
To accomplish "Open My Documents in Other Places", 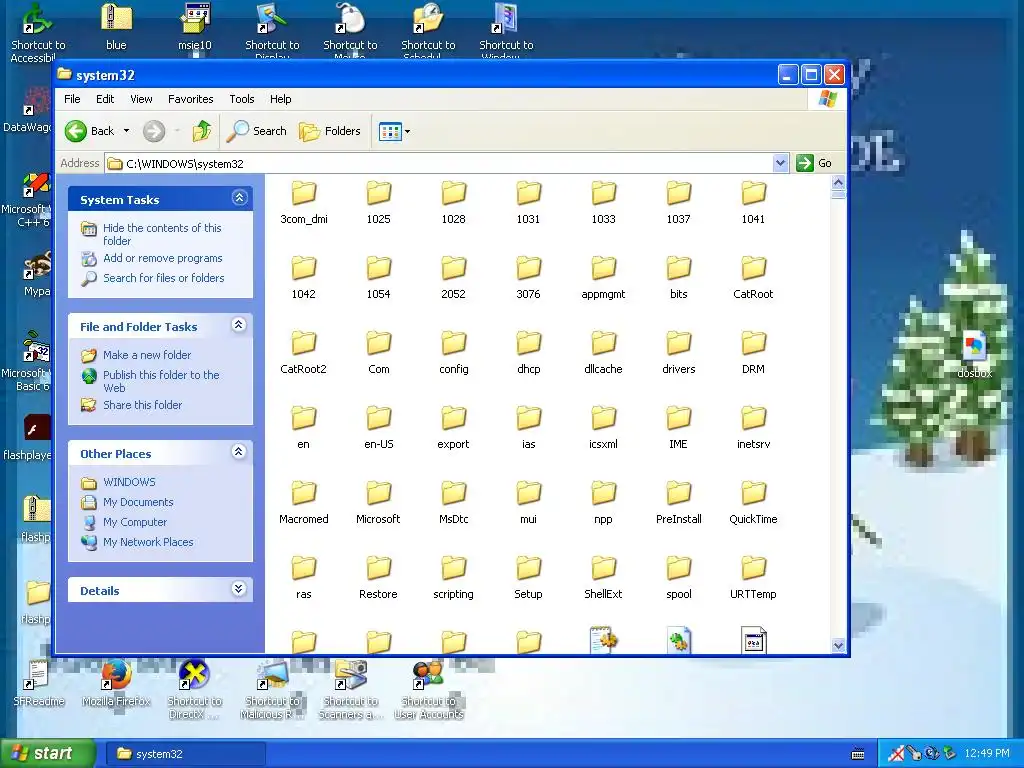I will click(x=138, y=502).
